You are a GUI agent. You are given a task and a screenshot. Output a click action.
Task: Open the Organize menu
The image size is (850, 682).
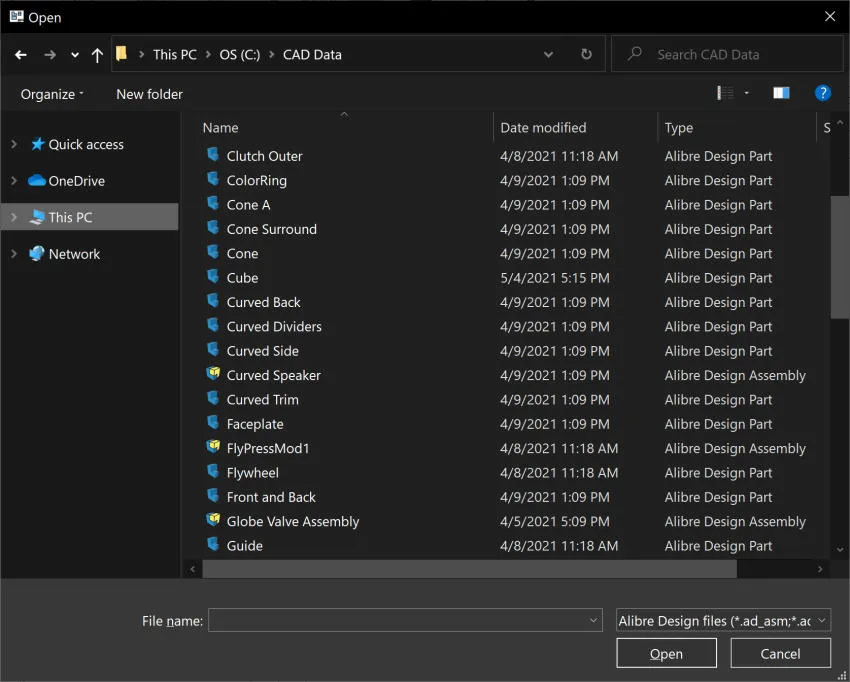coord(52,94)
